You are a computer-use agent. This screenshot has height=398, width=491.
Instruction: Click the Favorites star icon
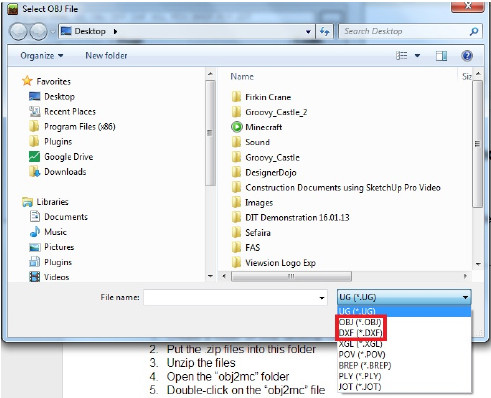point(27,81)
